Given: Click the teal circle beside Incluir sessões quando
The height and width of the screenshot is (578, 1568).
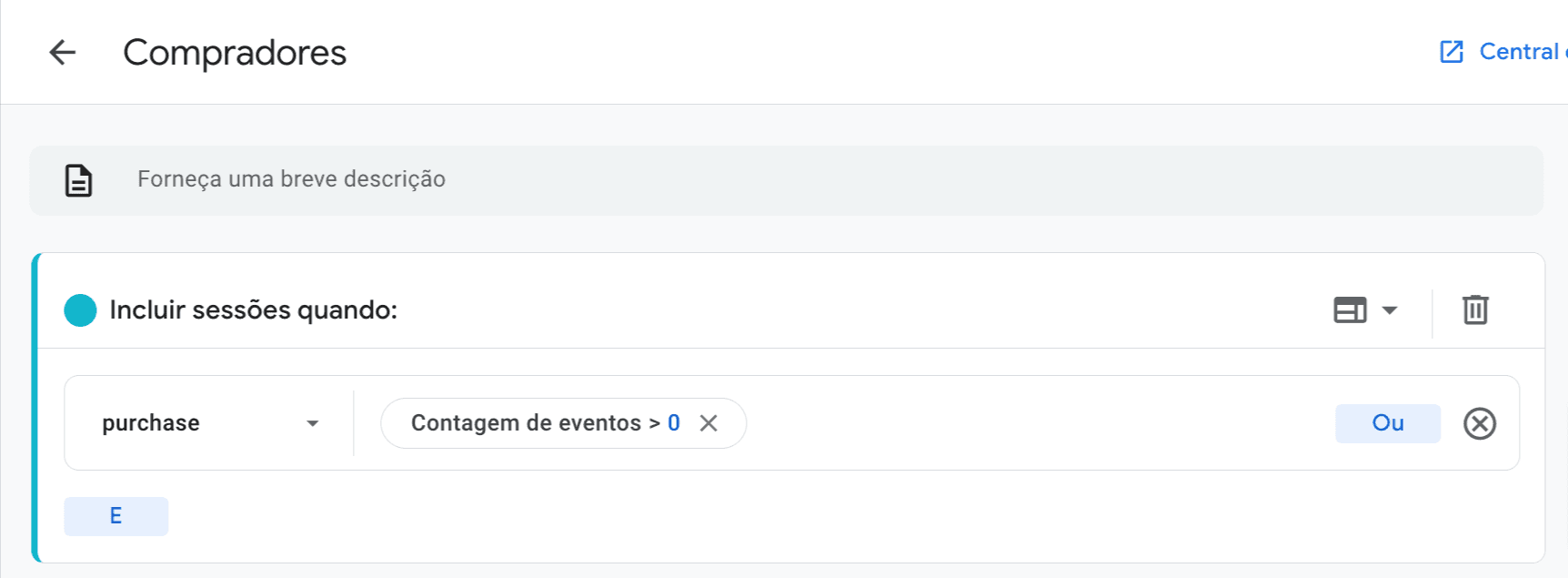Looking at the screenshot, I should pos(80,309).
